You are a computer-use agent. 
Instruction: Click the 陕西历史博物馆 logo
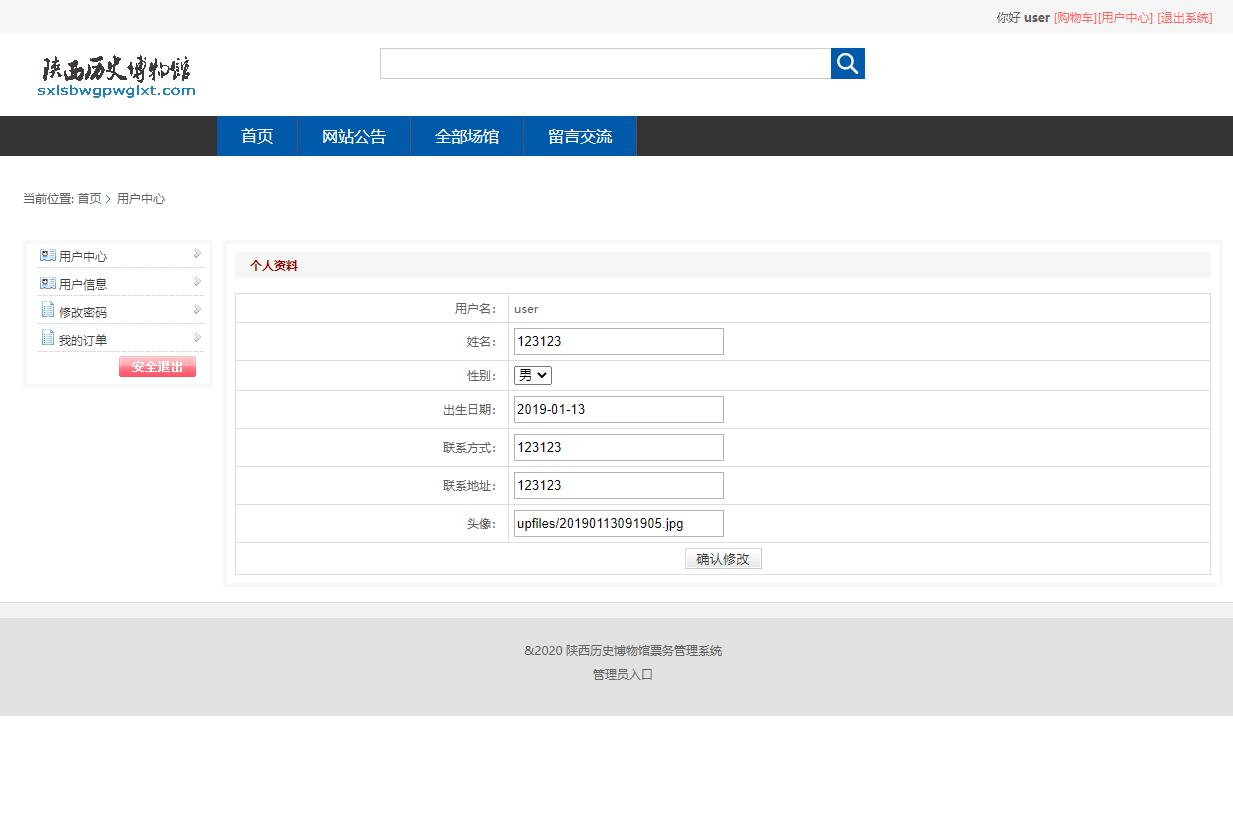pos(115,75)
